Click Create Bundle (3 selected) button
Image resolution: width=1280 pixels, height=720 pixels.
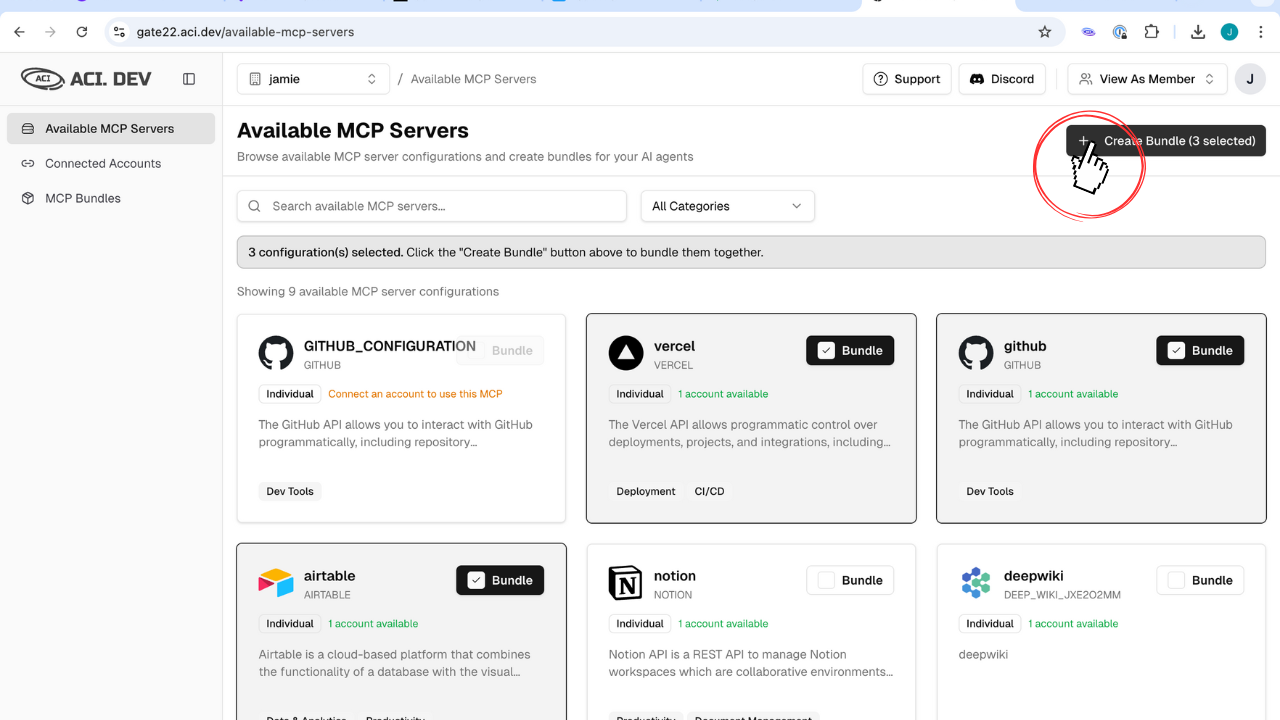(x=1166, y=141)
